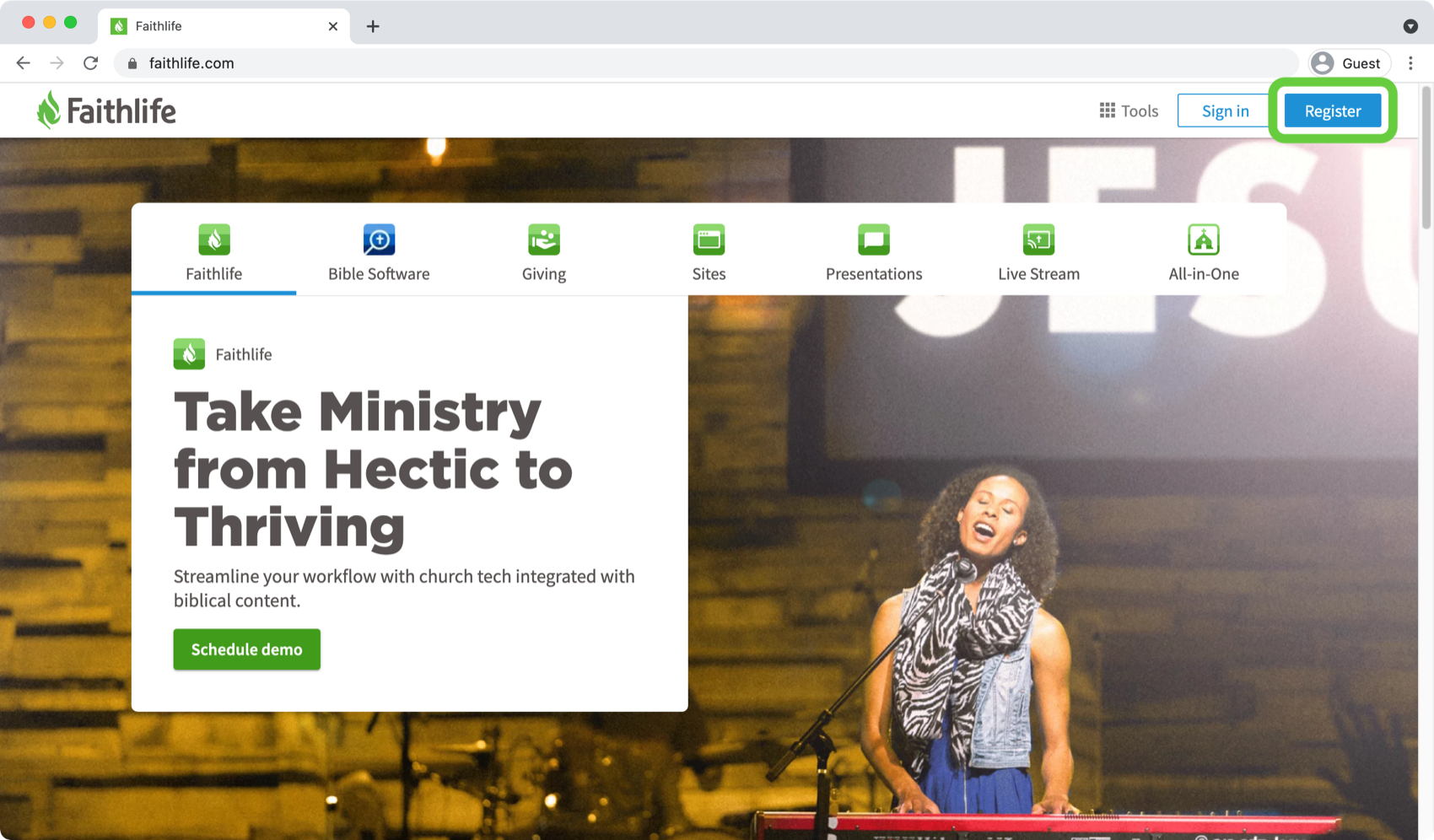Switch to the Faithlife product tab label
Viewport: 1434px width, 840px height.
point(213,274)
